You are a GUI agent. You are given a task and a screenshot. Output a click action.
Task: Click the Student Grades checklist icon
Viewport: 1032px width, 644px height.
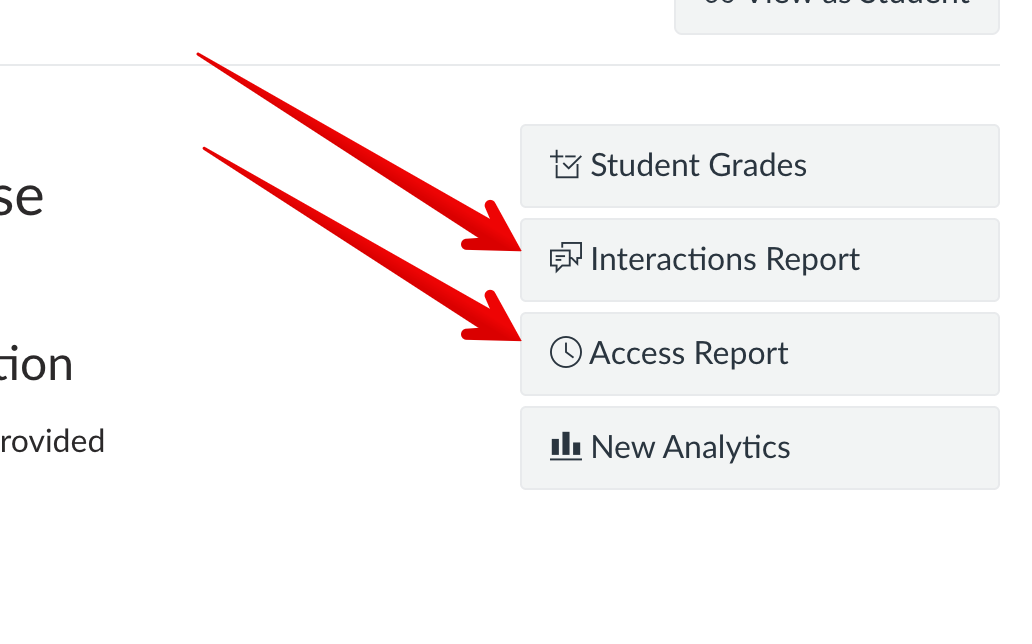565,165
